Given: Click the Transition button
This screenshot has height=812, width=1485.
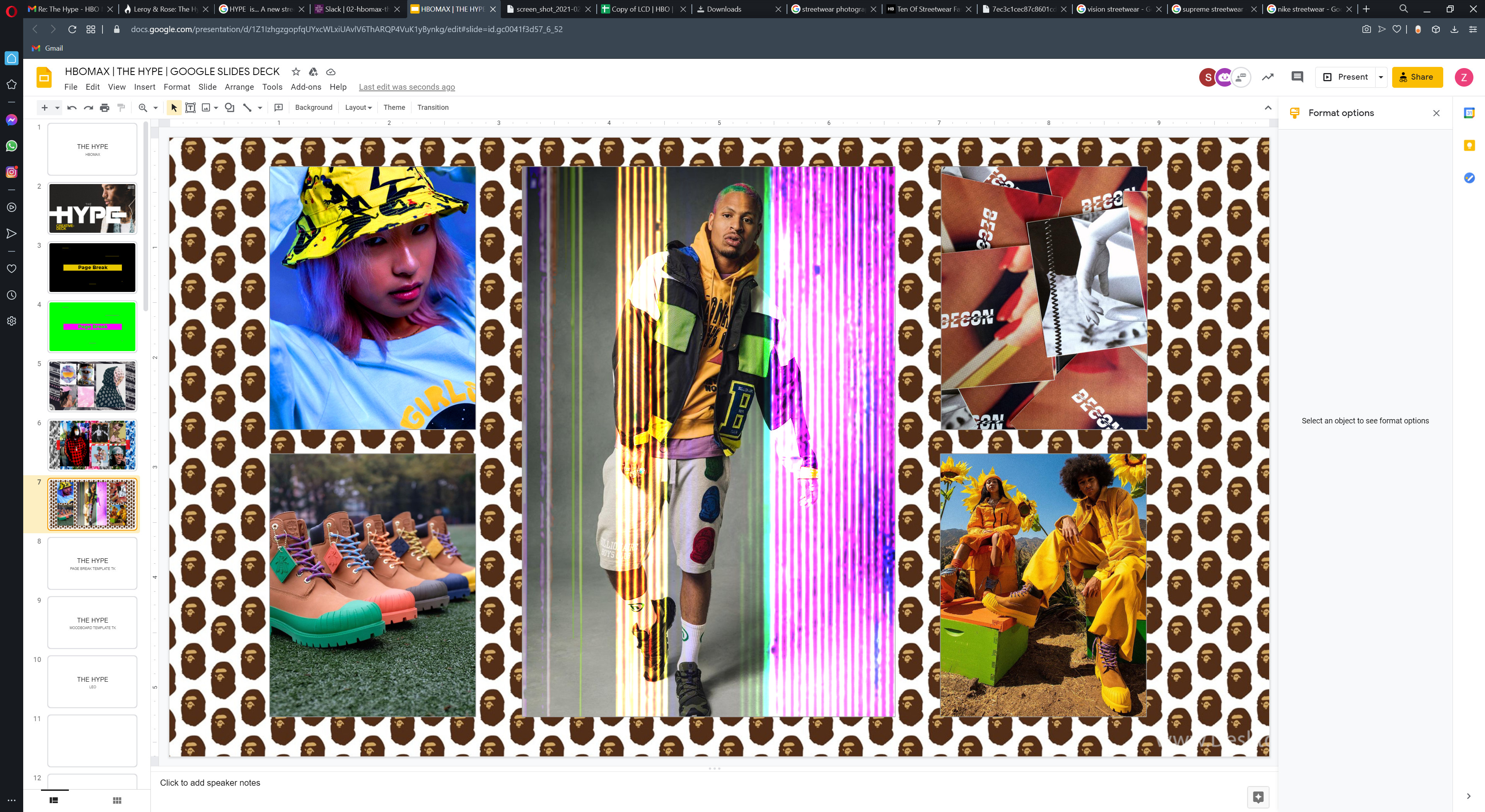Looking at the screenshot, I should pyautogui.click(x=433, y=107).
